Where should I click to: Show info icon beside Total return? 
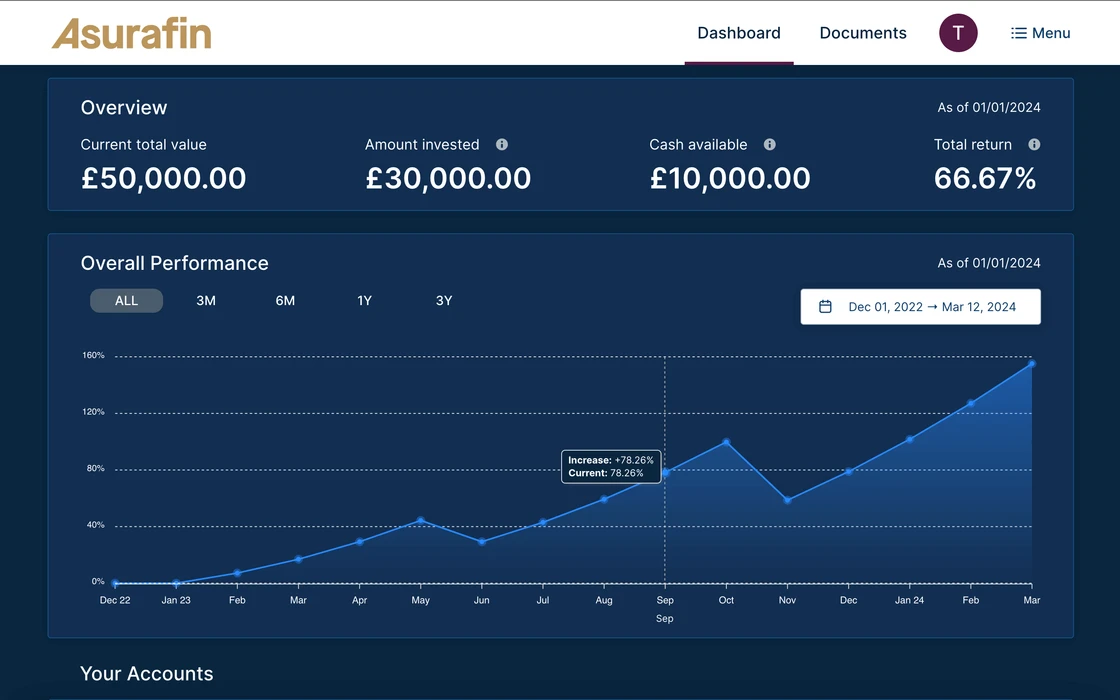(1034, 144)
